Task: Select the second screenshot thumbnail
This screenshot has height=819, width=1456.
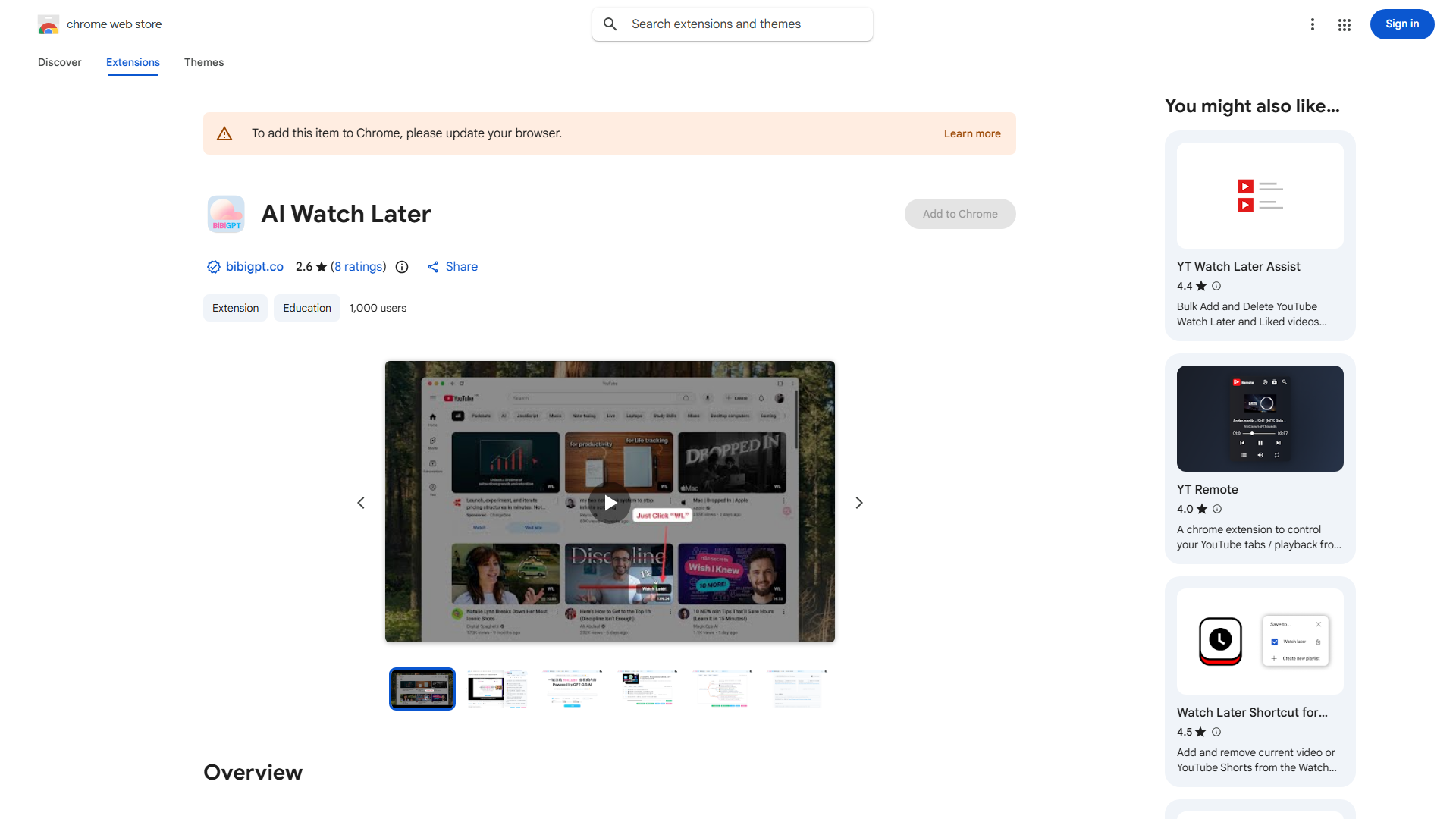Action: click(497, 689)
